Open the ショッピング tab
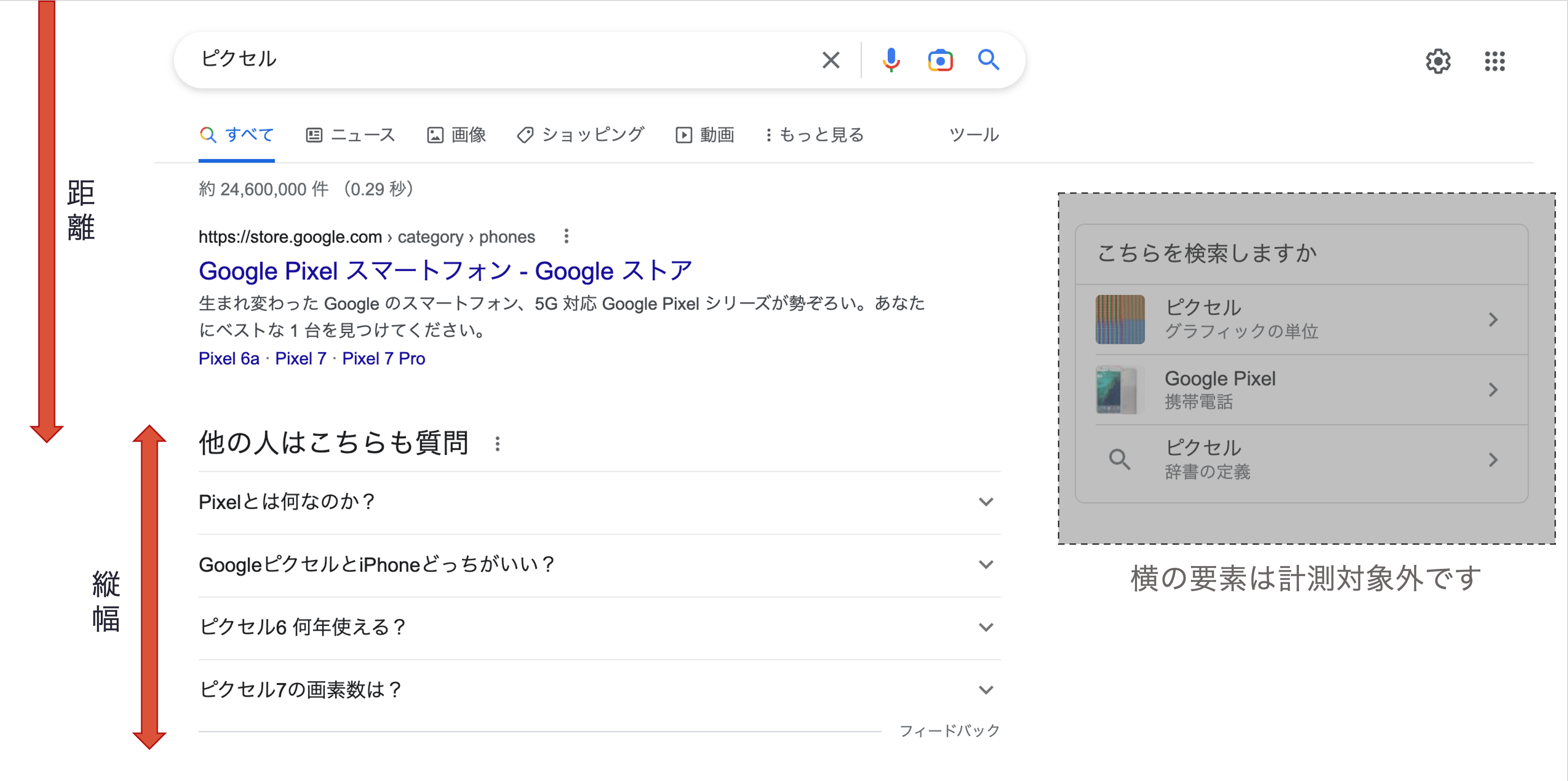1568x781 pixels. 581,135
